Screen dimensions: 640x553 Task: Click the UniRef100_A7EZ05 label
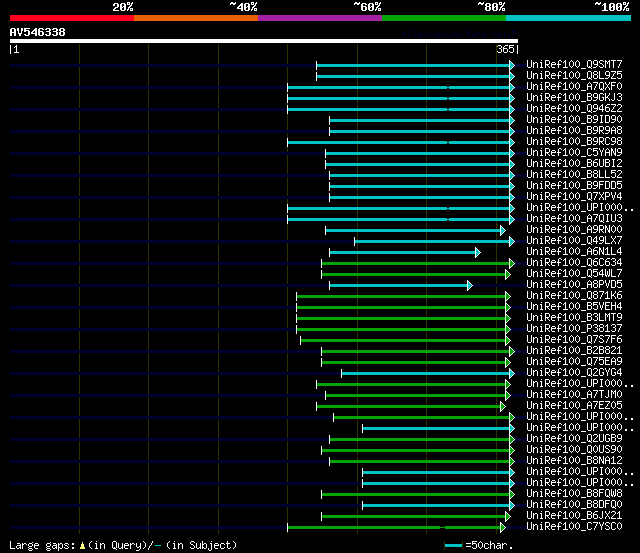click(x=574, y=406)
